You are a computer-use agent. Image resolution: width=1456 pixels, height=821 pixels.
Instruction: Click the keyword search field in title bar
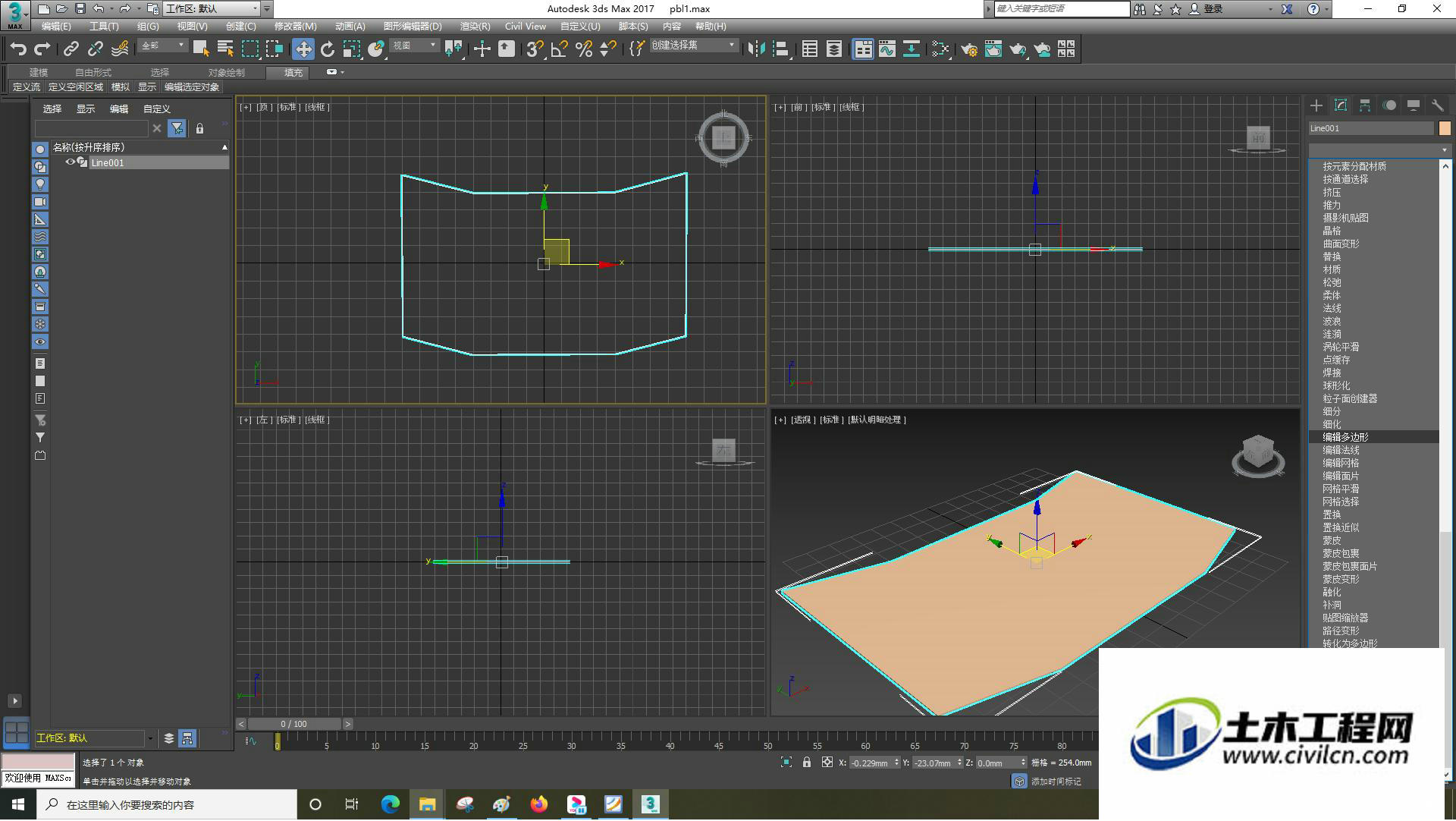coord(1062,8)
